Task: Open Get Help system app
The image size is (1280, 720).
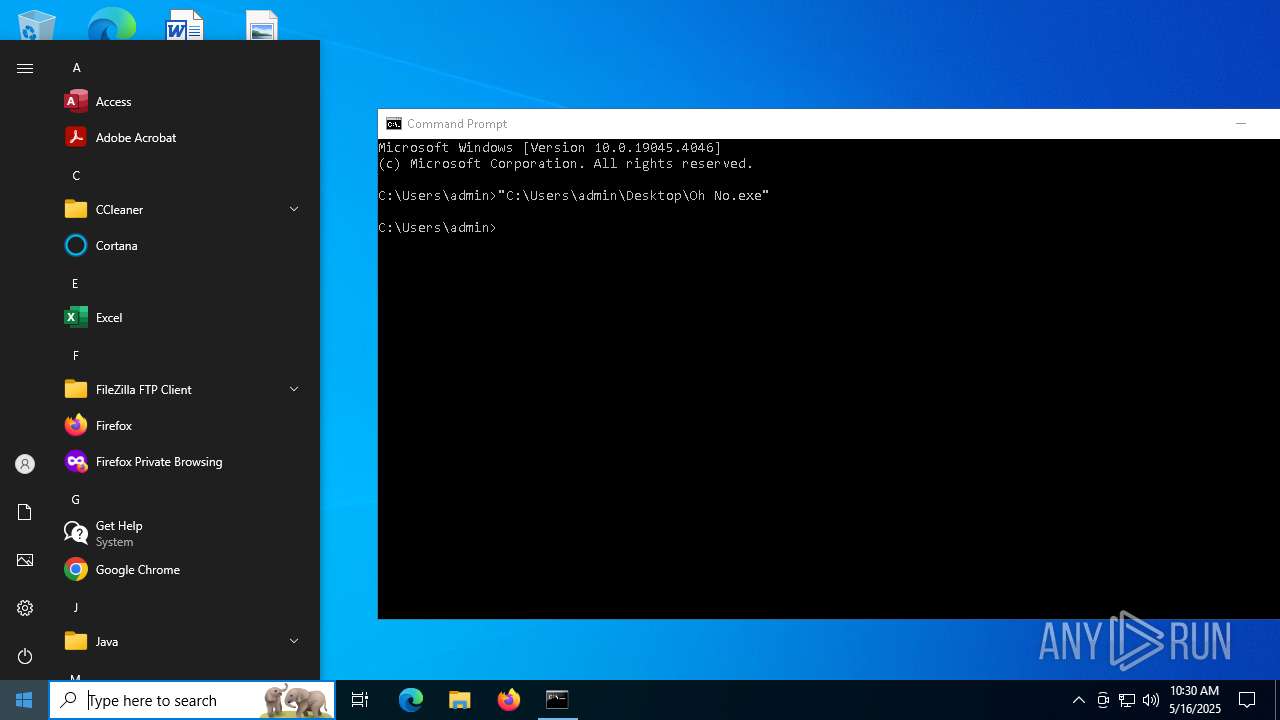Action: [180, 533]
